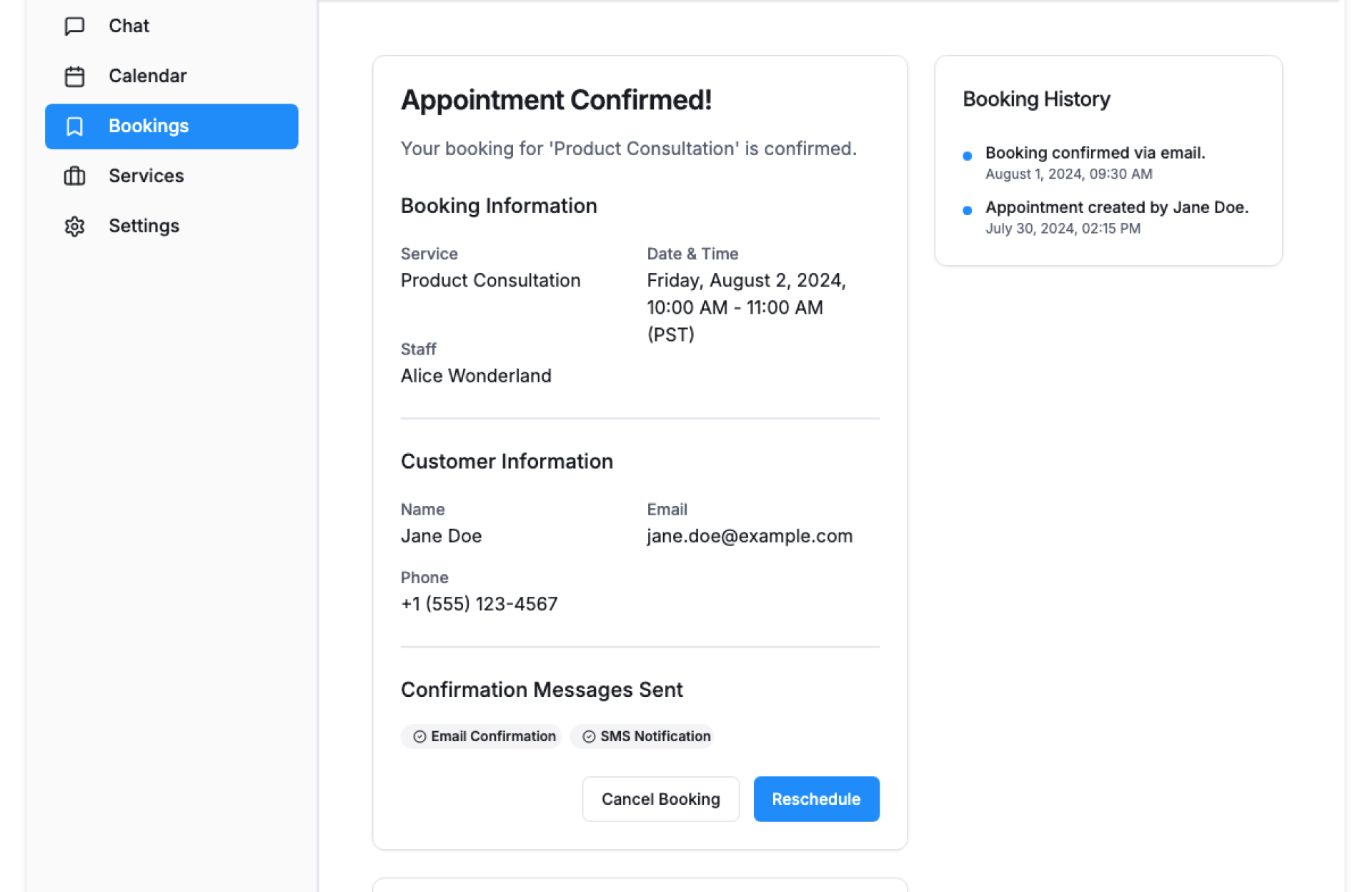This screenshot has width=1372, height=892.
Task: Open the Settings page
Action: click(144, 227)
